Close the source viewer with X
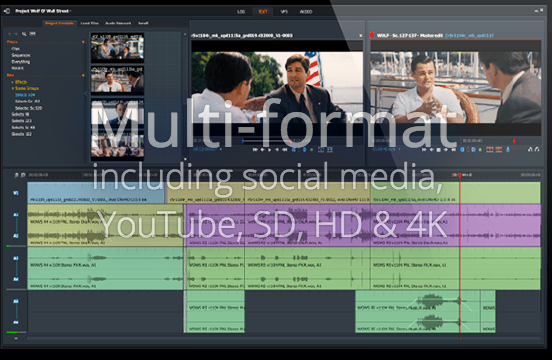The width and height of the screenshot is (552, 360). click(360, 36)
